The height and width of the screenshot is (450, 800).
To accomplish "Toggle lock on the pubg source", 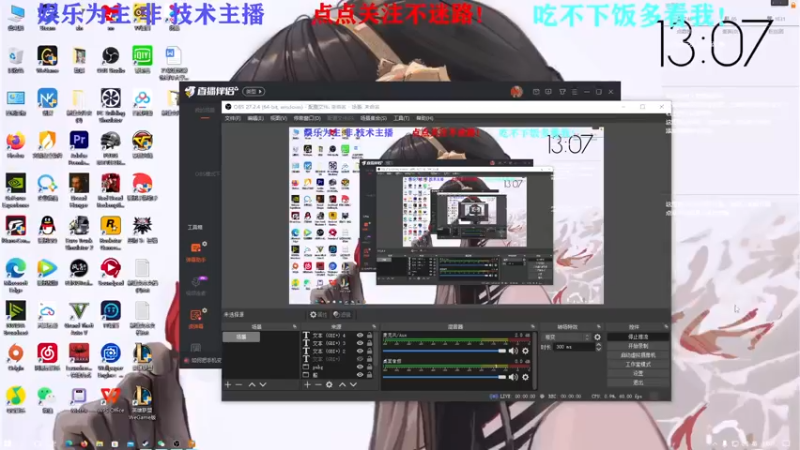I will tap(369, 367).
